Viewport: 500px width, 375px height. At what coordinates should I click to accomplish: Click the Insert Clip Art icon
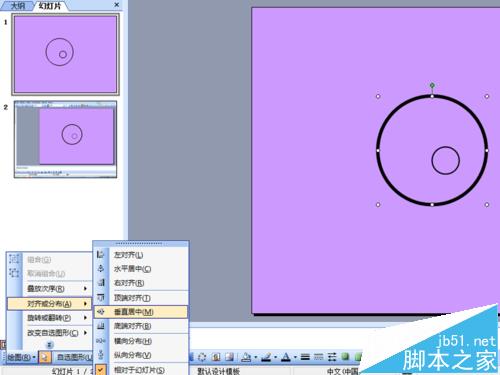coord(216,357)
